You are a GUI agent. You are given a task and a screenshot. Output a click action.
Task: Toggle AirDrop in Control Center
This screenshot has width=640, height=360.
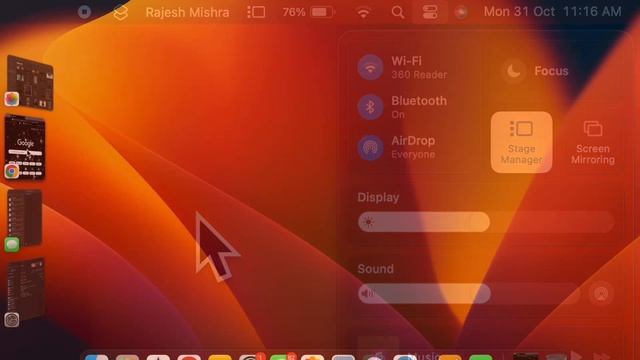[x=370, y=147]
